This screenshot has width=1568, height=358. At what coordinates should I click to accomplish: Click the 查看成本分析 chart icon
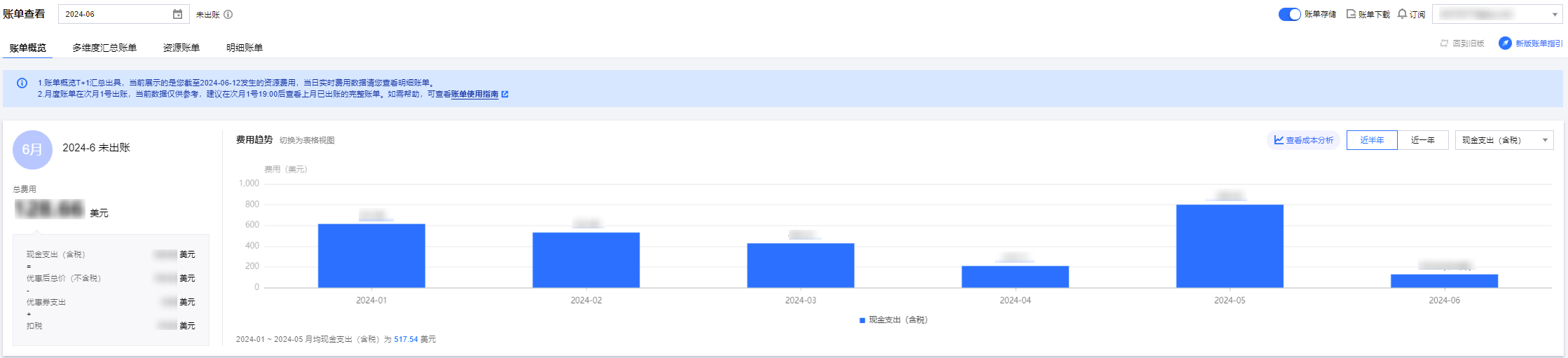(x=1279, y=140)
